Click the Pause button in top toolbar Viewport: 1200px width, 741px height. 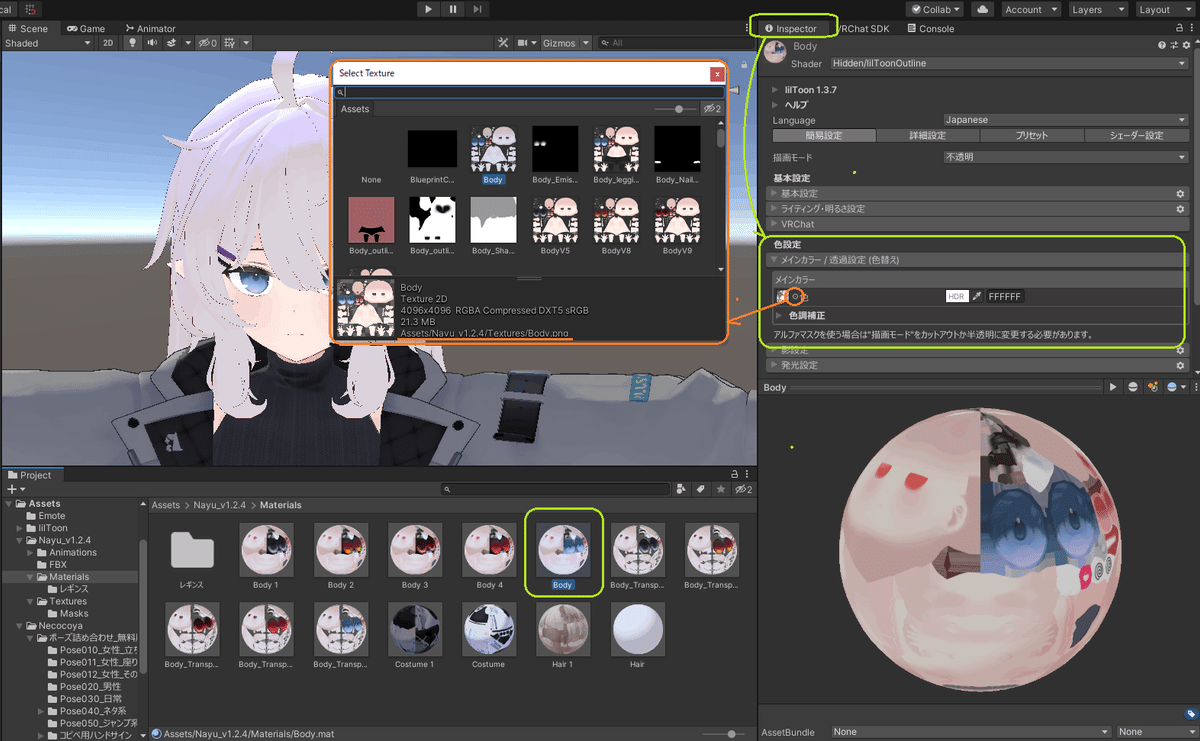pos(453,9)
